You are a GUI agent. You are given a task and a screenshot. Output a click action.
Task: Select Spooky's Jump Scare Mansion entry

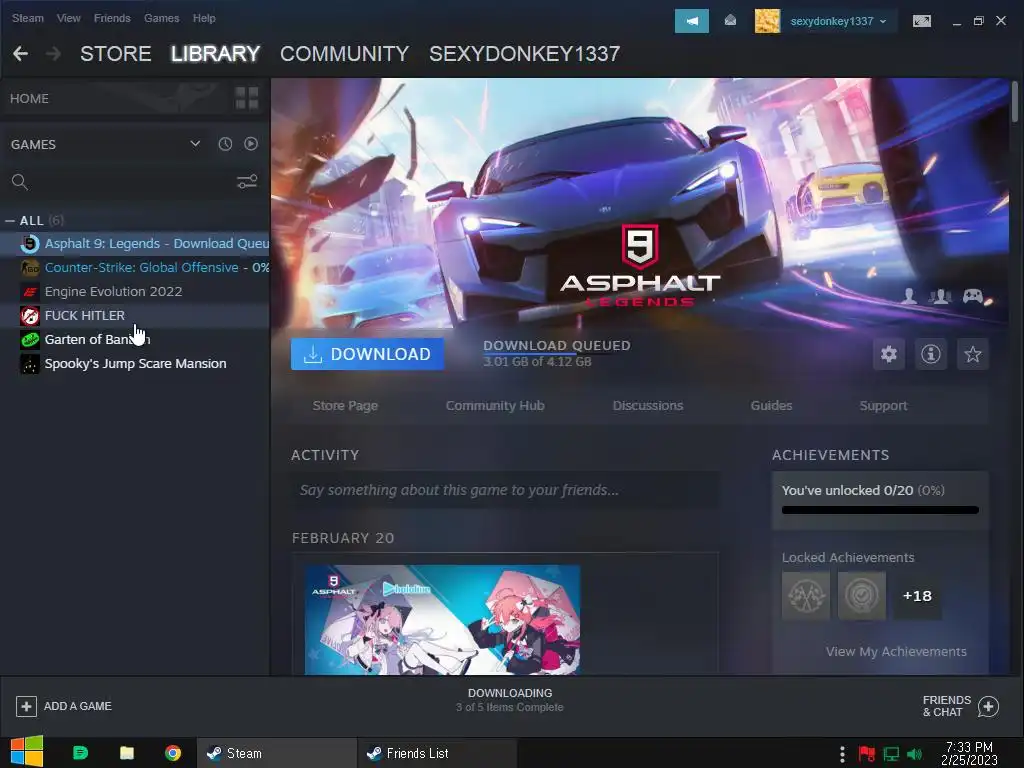135,364
